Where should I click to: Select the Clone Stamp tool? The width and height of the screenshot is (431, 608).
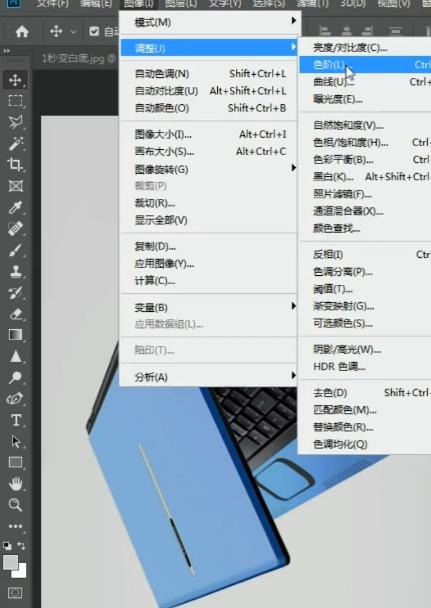(15, 271)
